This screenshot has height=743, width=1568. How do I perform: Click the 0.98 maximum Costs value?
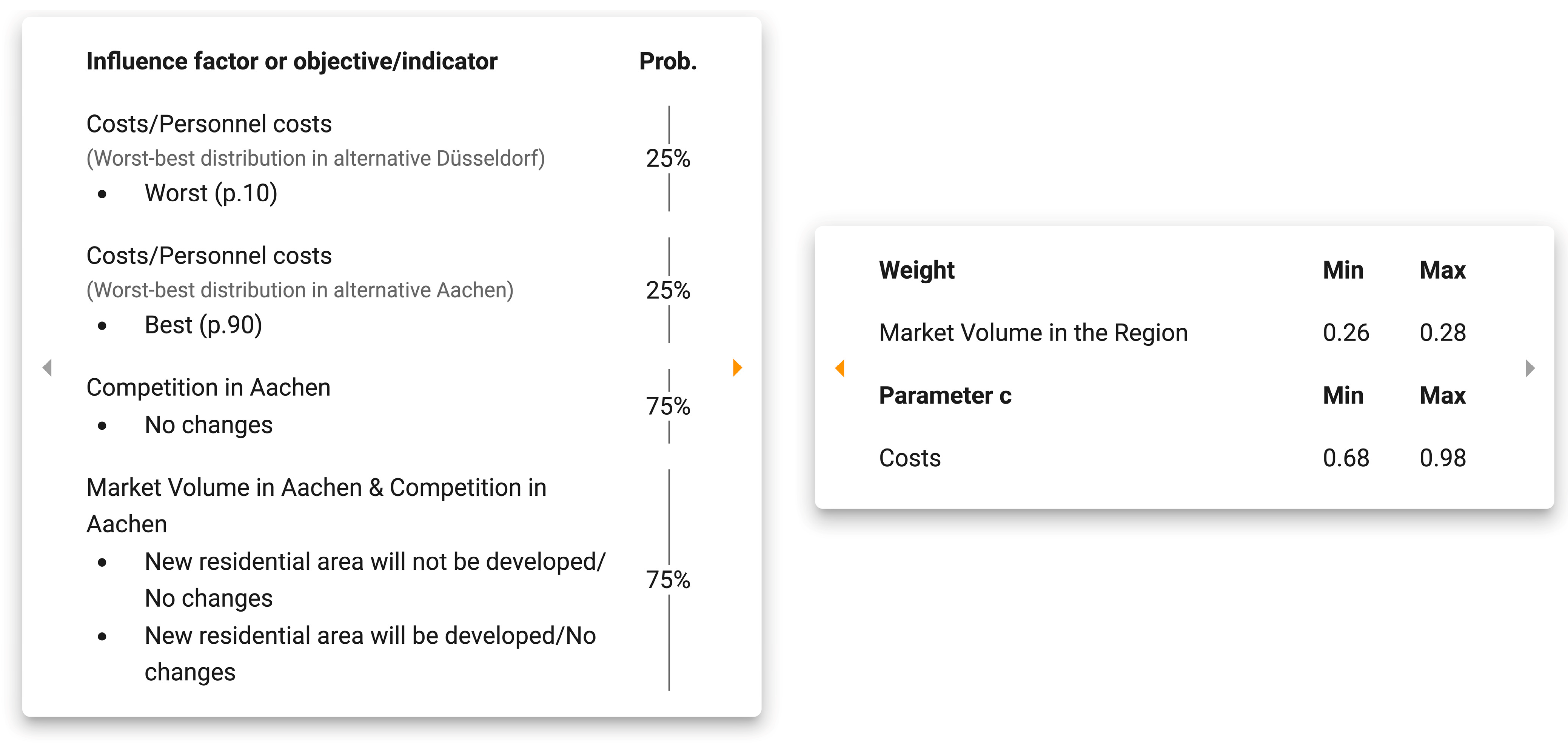coord(1443,458)
